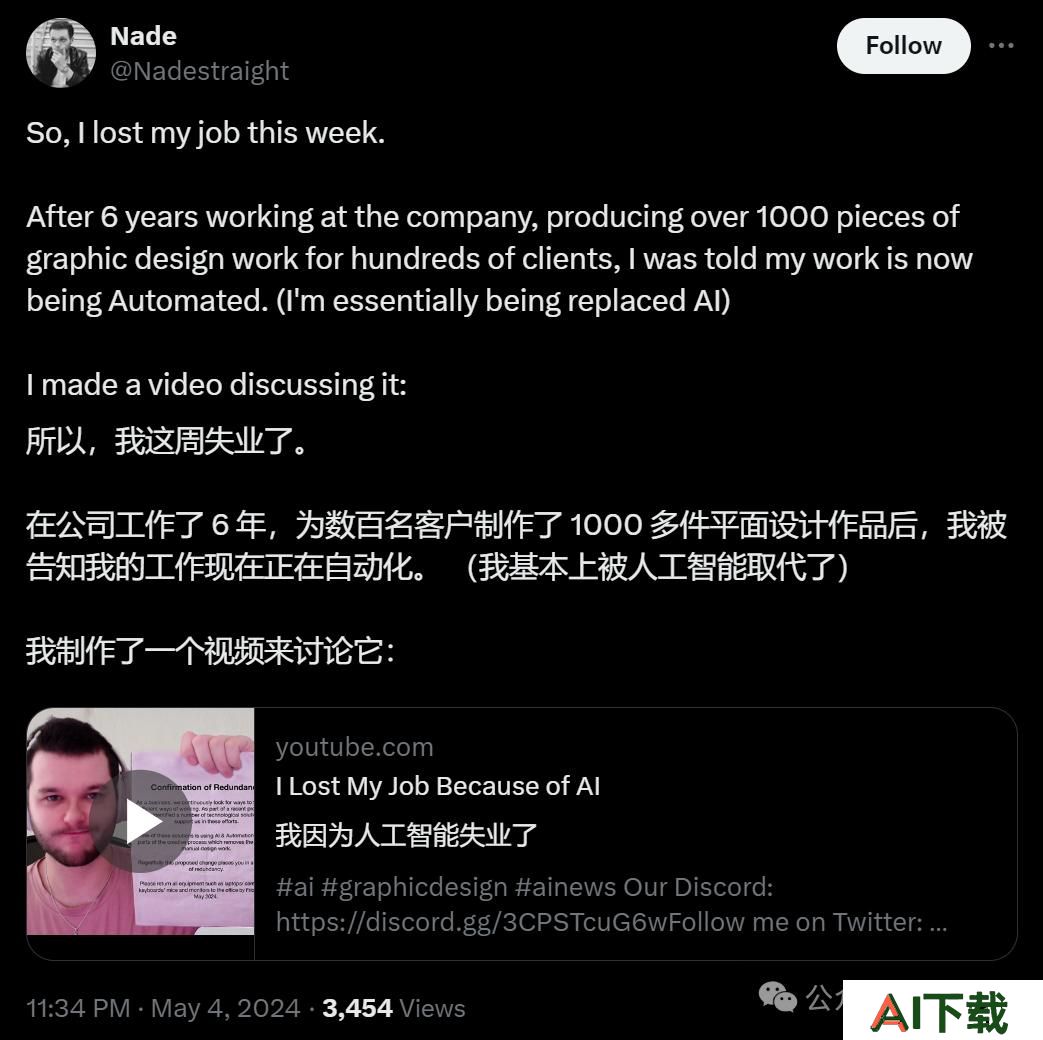Click the Chinese title 我因为人工智能失业了
1043x1040 pixels.
(x=406, y=834)
